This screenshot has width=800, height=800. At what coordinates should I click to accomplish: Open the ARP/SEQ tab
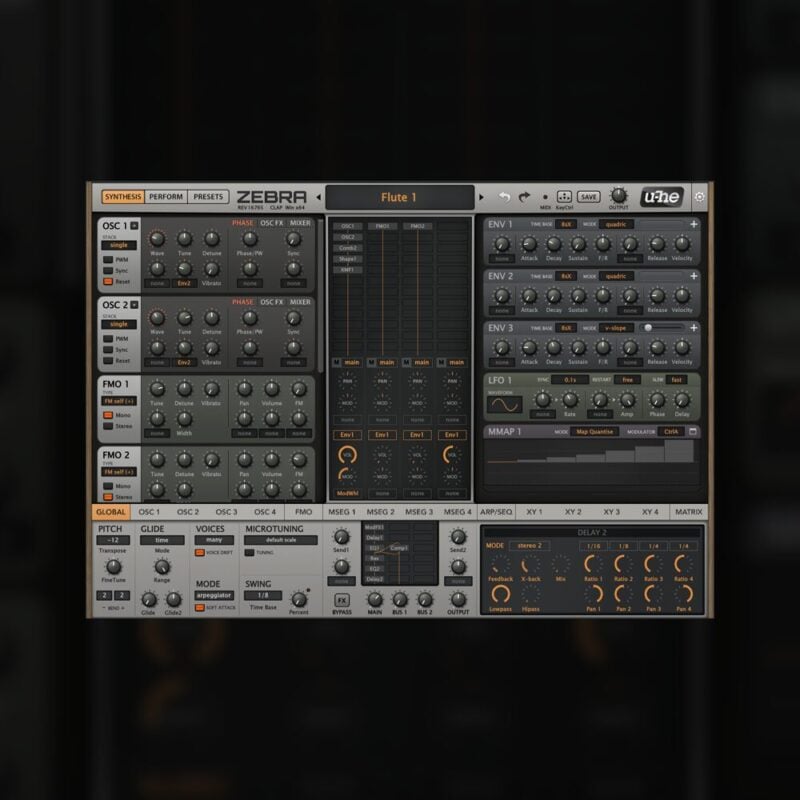pyautogui.click(x=496, y=512)
